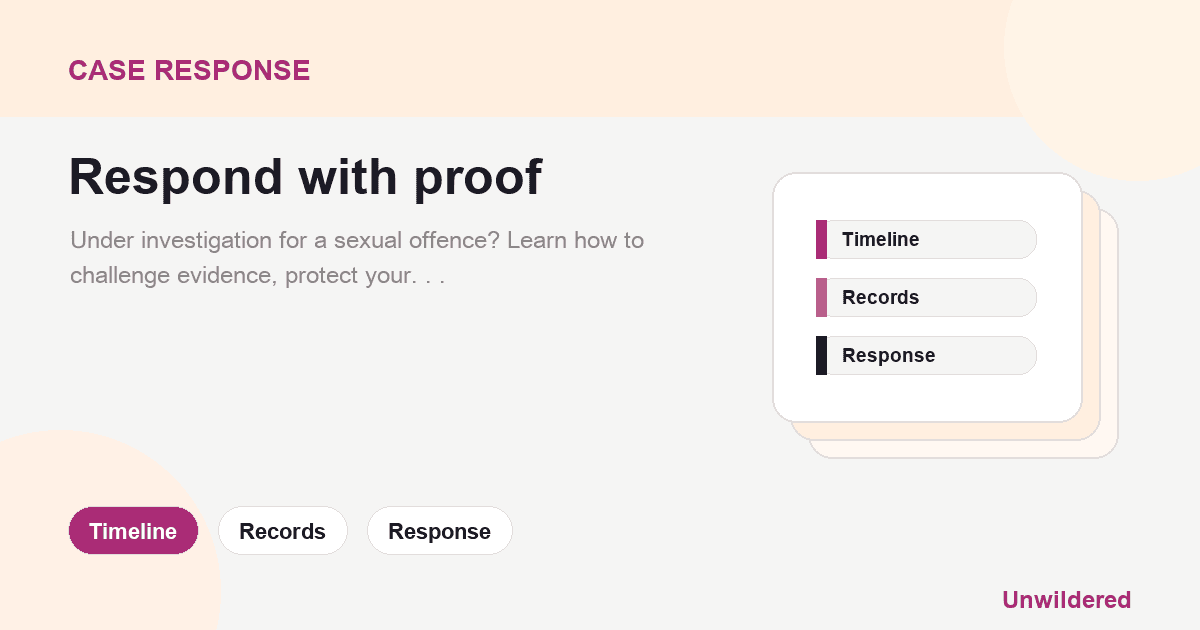Click the Timeline row in the card
The height and width of the screenshot is (630, 1200).
[x=926, y=240]
